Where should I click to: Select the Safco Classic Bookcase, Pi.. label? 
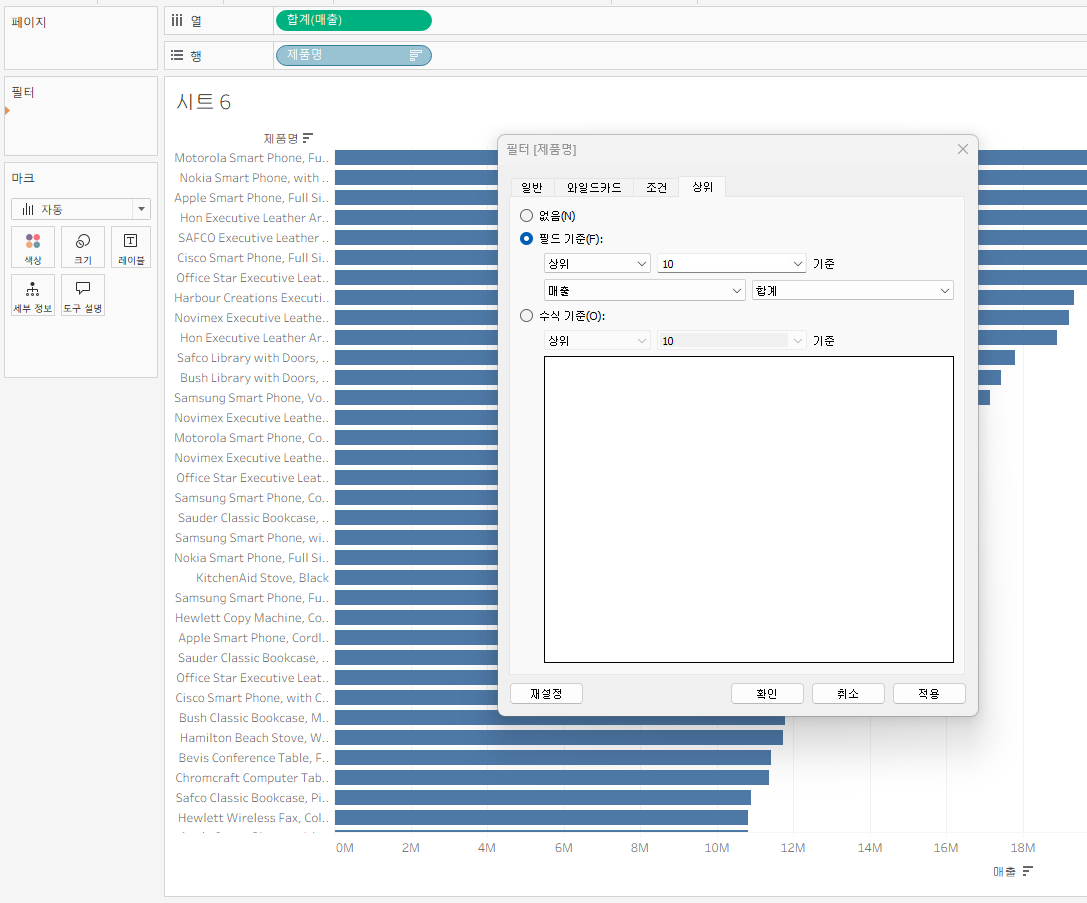coord(252,798)
